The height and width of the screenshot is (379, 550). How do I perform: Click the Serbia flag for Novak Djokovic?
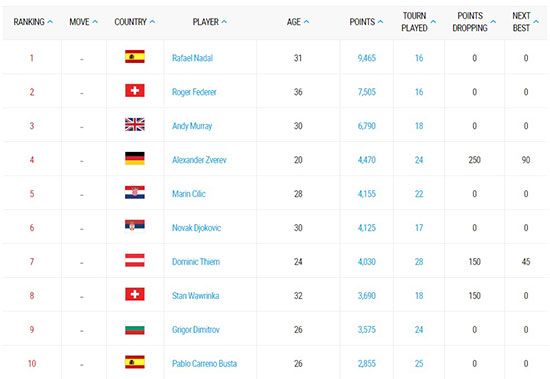[135, 225]
